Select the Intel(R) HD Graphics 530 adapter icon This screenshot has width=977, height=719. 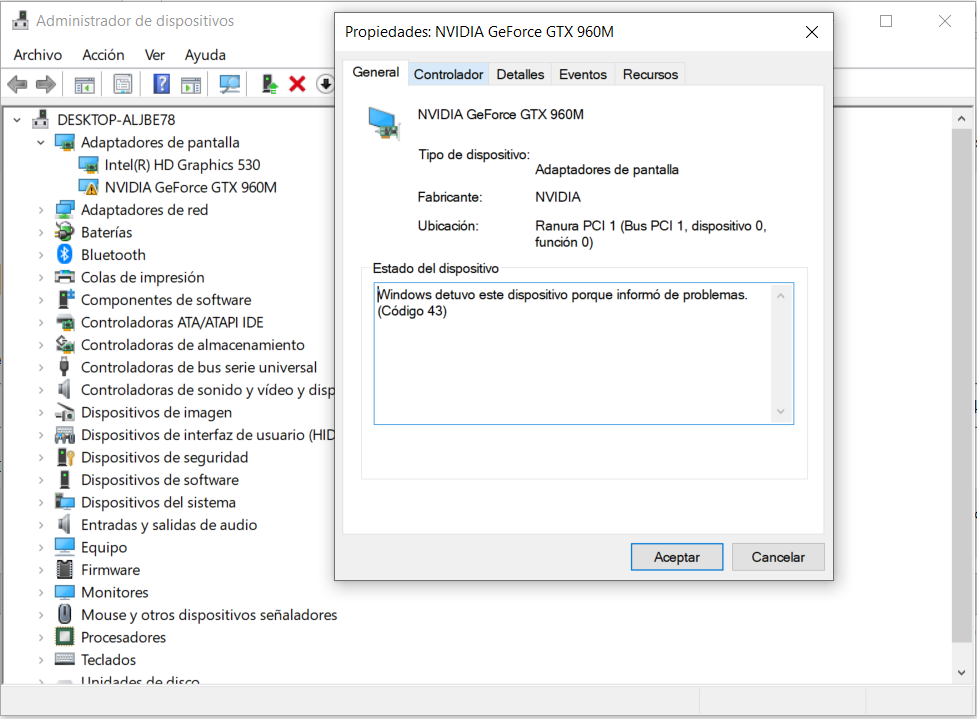point(88,164)
